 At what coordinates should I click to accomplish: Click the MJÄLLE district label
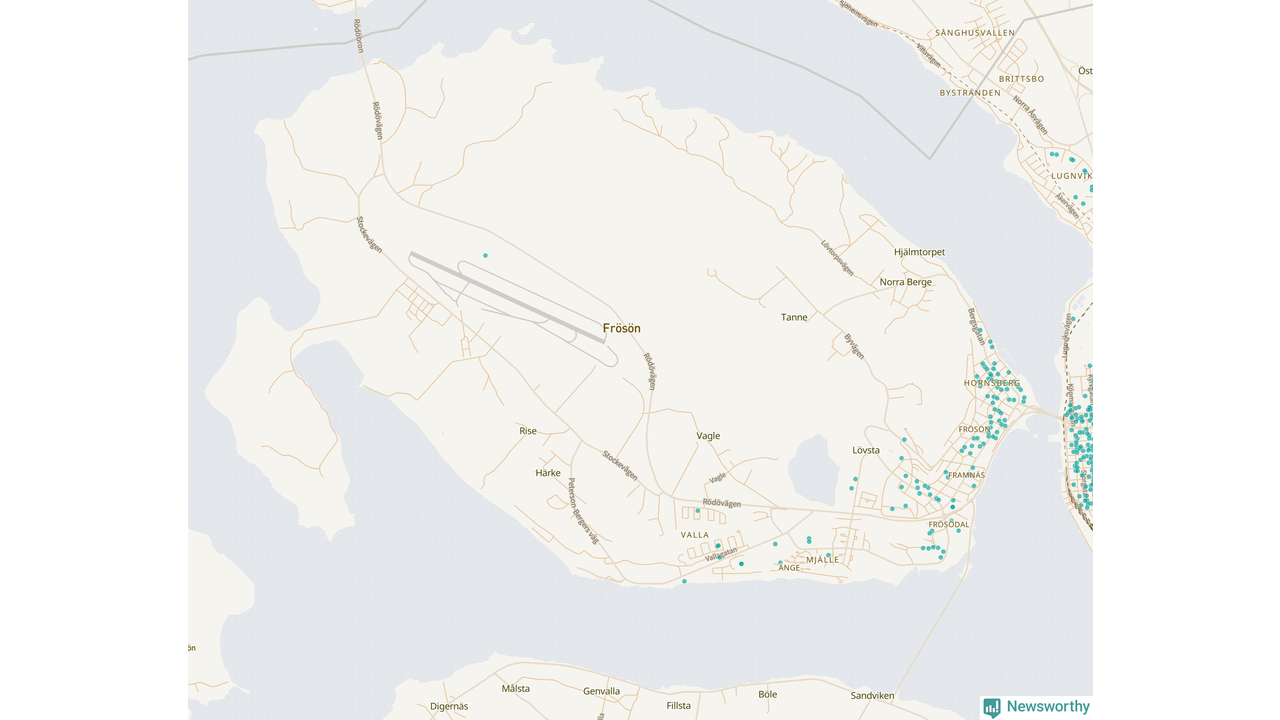point(822,559)
